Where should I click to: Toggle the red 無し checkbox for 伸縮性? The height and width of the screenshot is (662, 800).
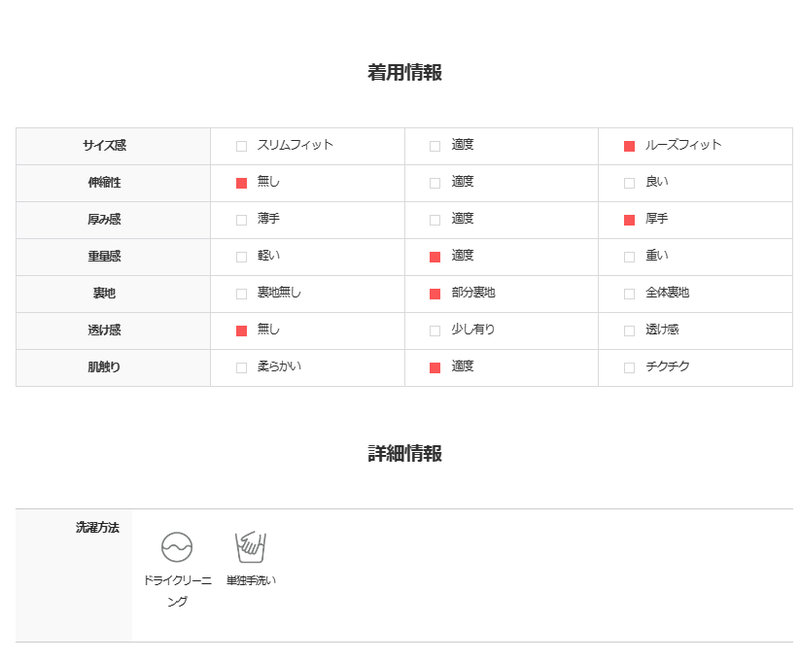tap(241, 183)
